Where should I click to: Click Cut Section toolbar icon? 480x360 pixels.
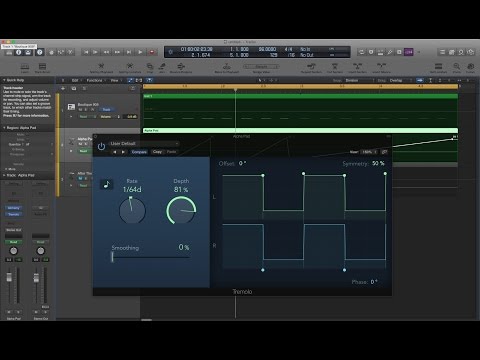point(335,68)
